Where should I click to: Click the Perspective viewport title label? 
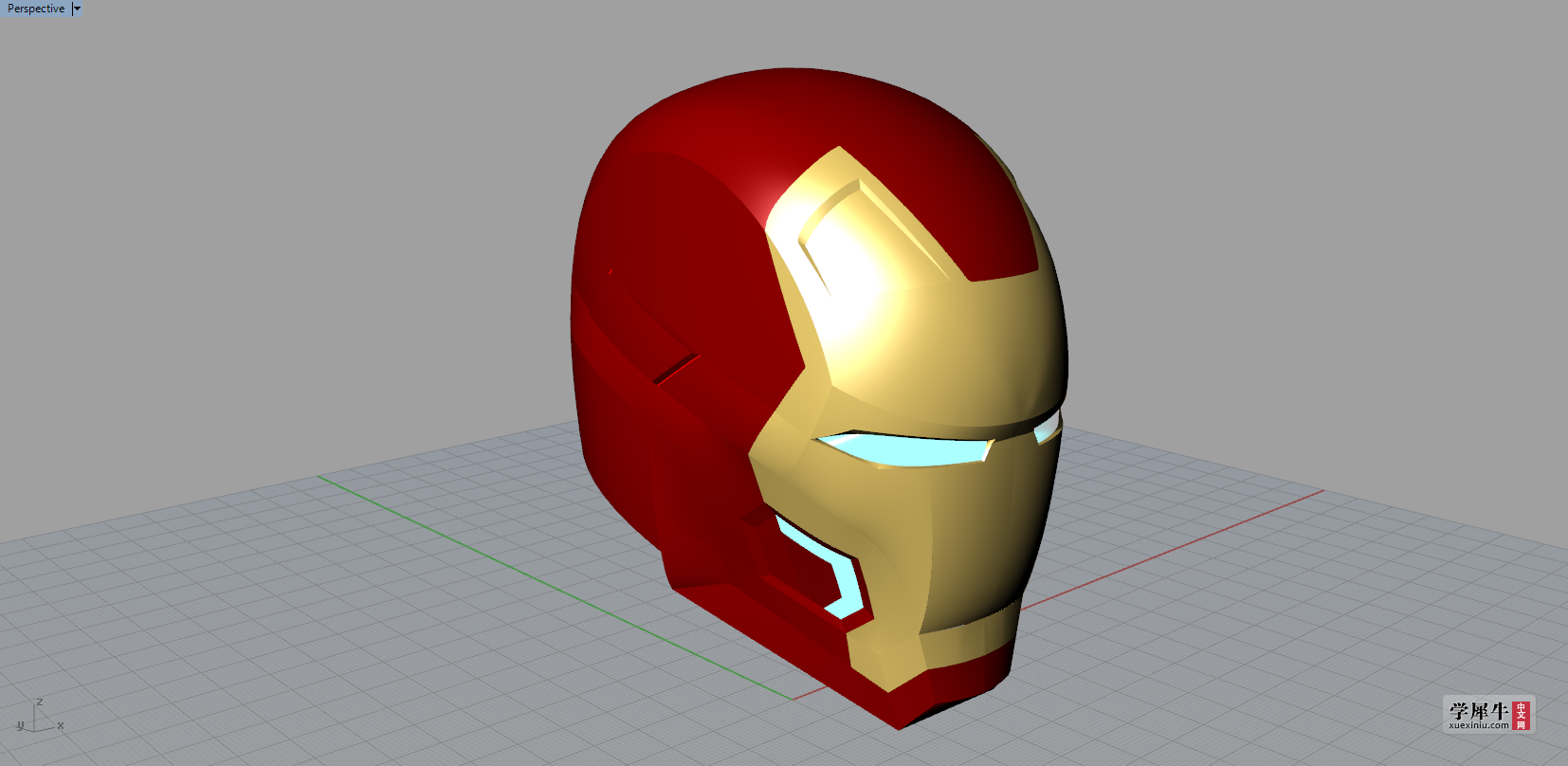(x=36, y=9)
